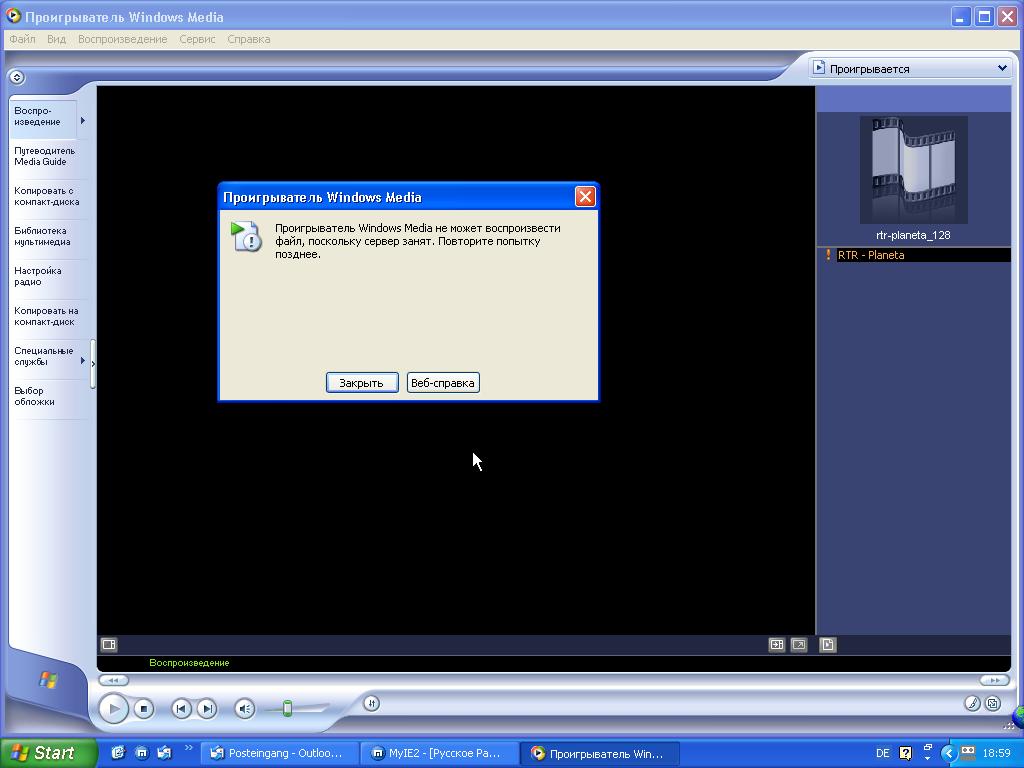Click the Stop button
This screenshot has width=1024, height=768.
(144, 709)
